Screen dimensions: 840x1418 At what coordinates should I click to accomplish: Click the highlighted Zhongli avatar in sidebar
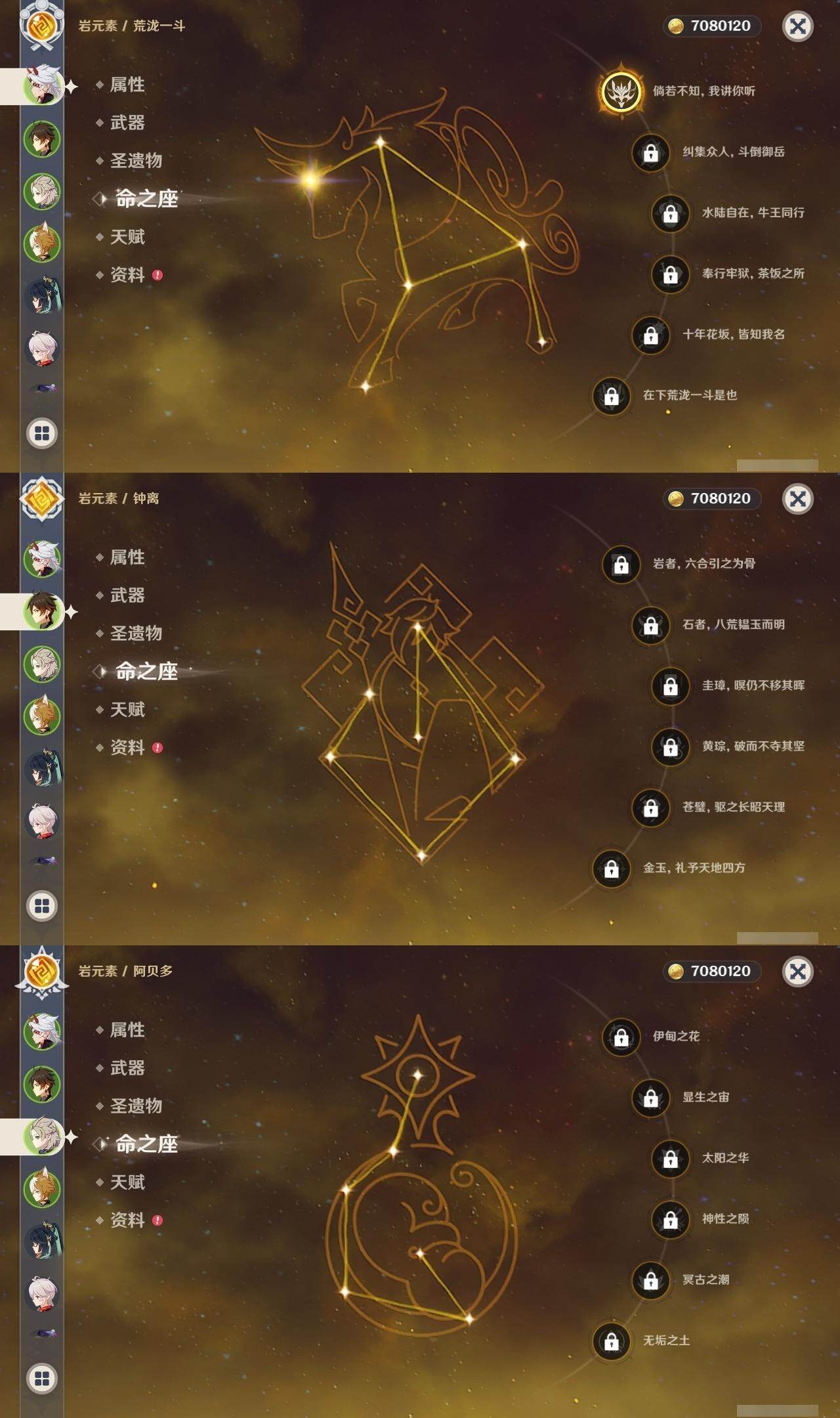click(x=42, y=611)
